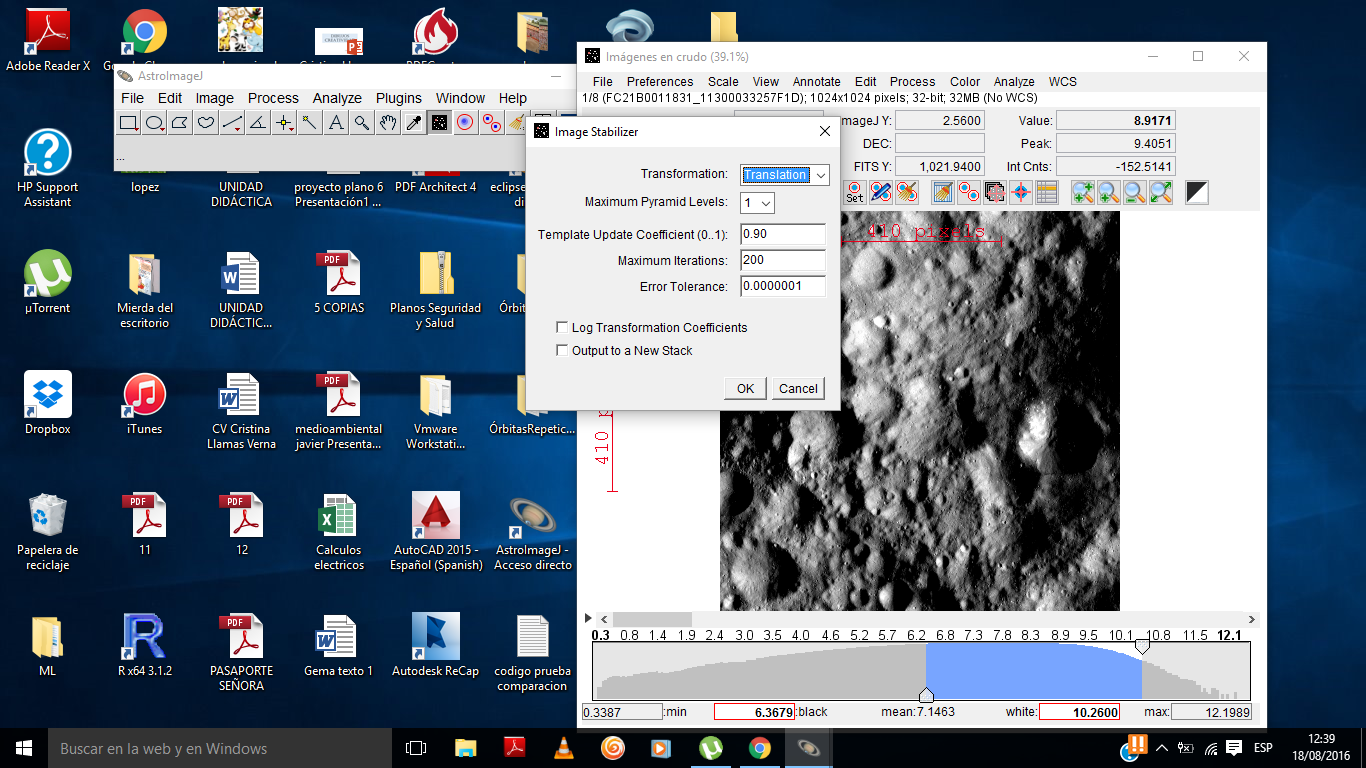Open the WCS menu in image window

(x=1062, y=82)
